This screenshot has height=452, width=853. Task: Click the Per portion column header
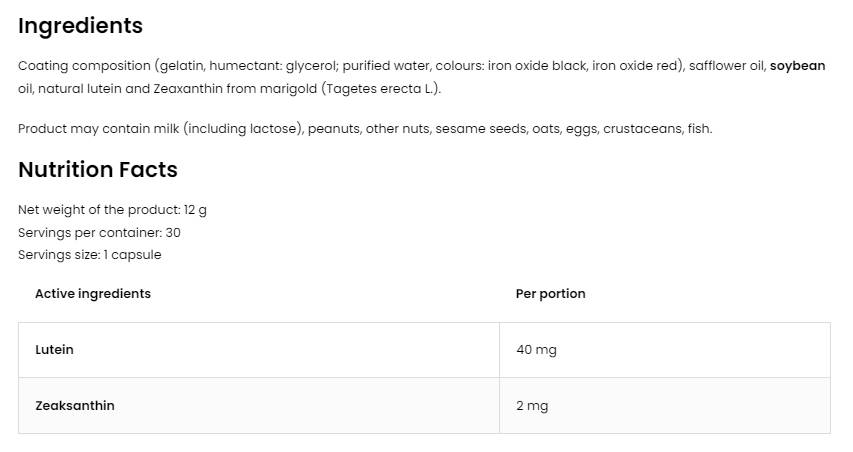550,294
